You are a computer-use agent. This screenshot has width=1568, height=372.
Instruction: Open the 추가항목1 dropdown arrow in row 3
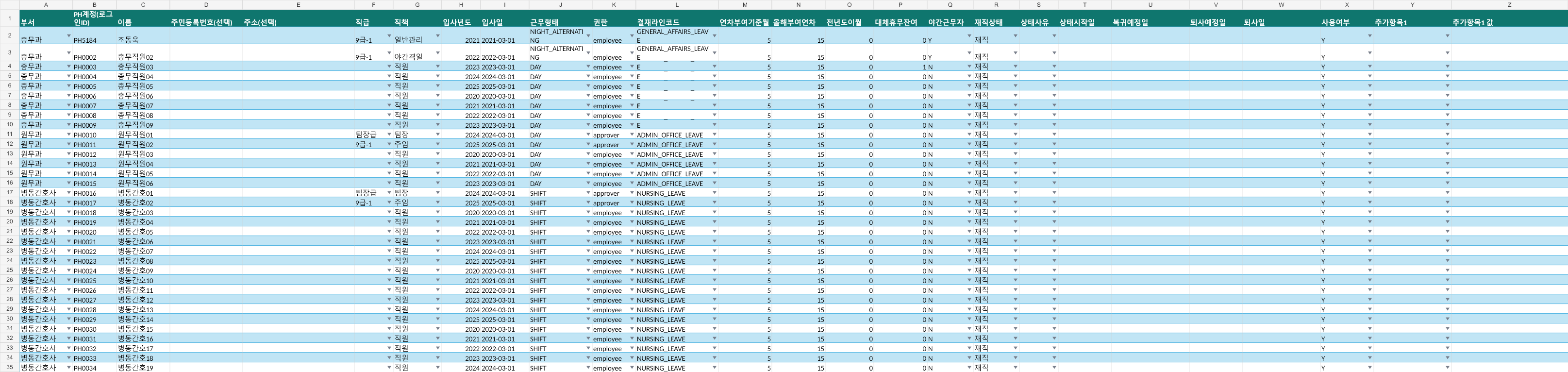pyautogui.click(x=1448, y=53)
